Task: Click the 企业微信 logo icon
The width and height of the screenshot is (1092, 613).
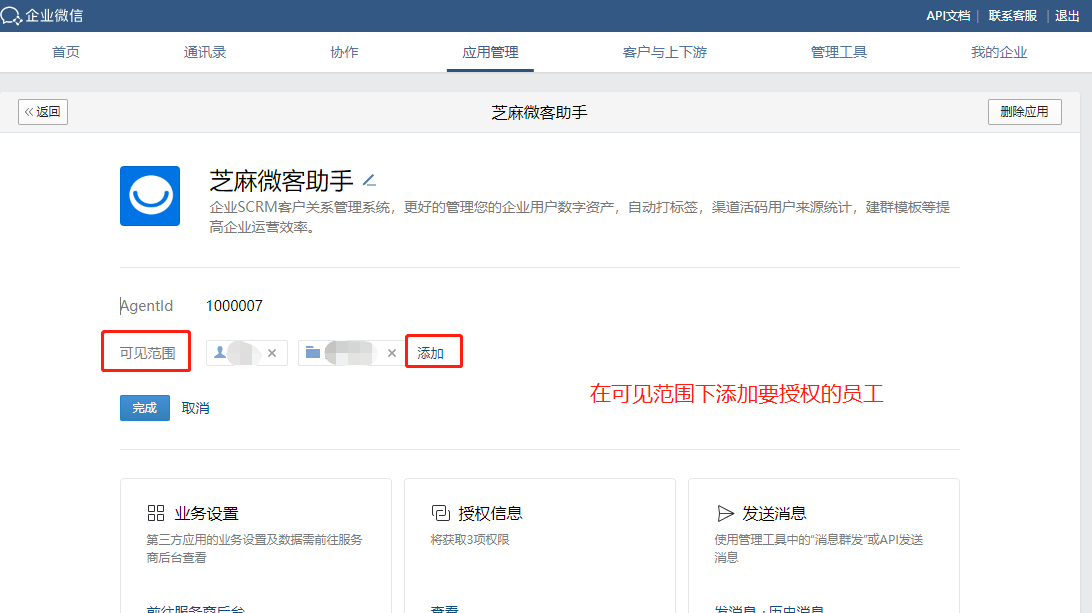Action: click(11, 15)
